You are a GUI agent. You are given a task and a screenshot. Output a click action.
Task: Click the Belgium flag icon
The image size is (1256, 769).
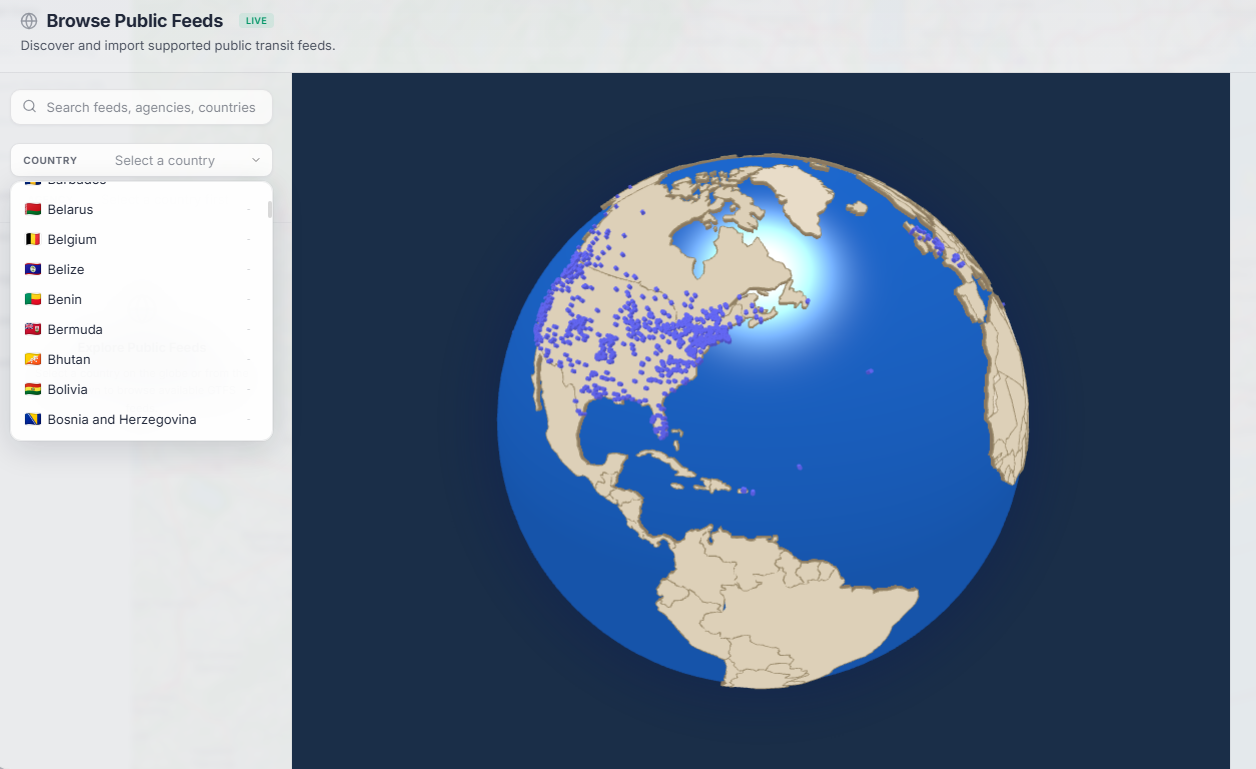point(33,239)
